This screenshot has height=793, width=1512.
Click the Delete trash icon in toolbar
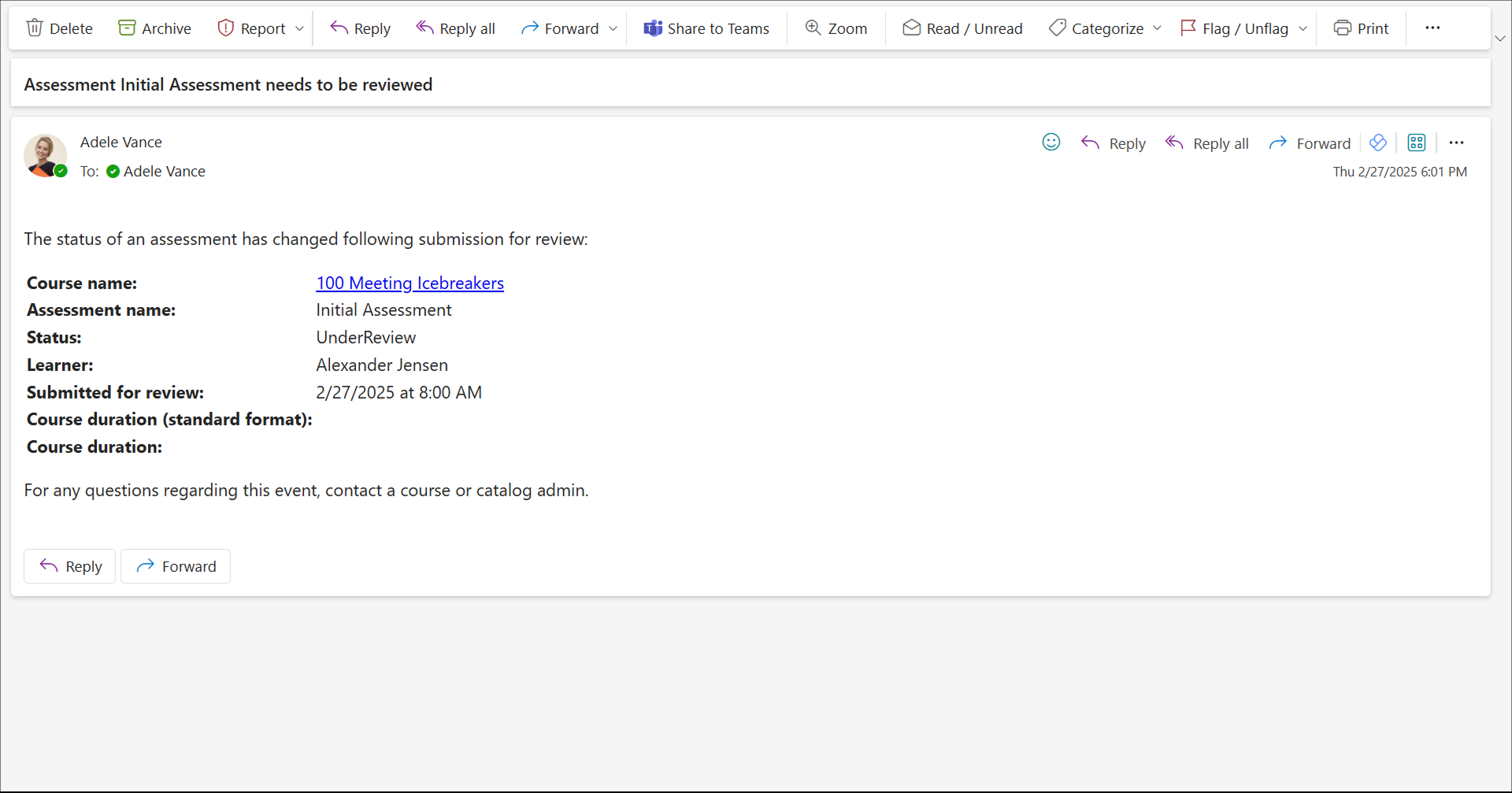[x=35, y=28]
